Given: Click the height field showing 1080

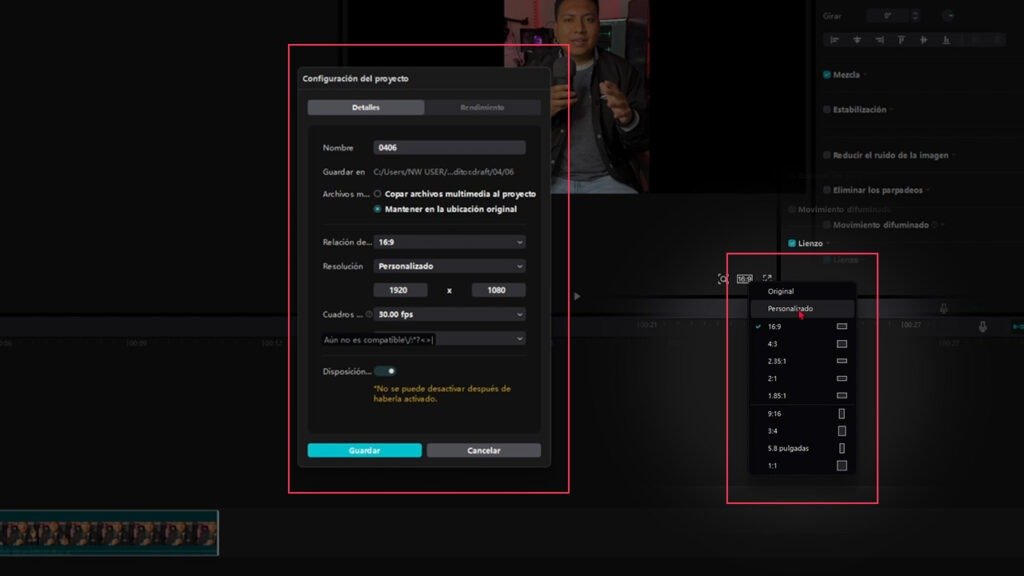Looking at the screenshot, I should point(498,290).
